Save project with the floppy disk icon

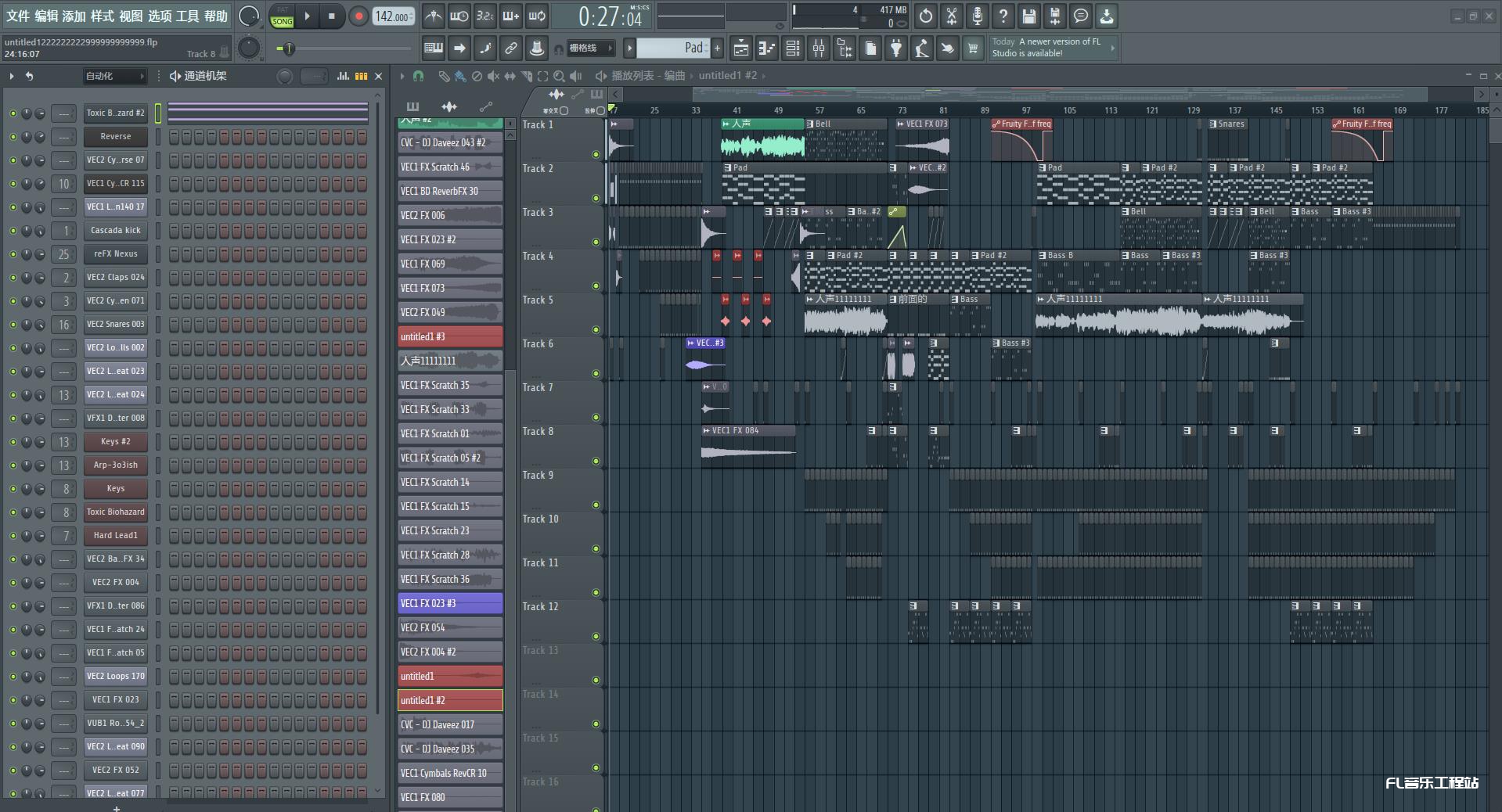(1028, 16)
